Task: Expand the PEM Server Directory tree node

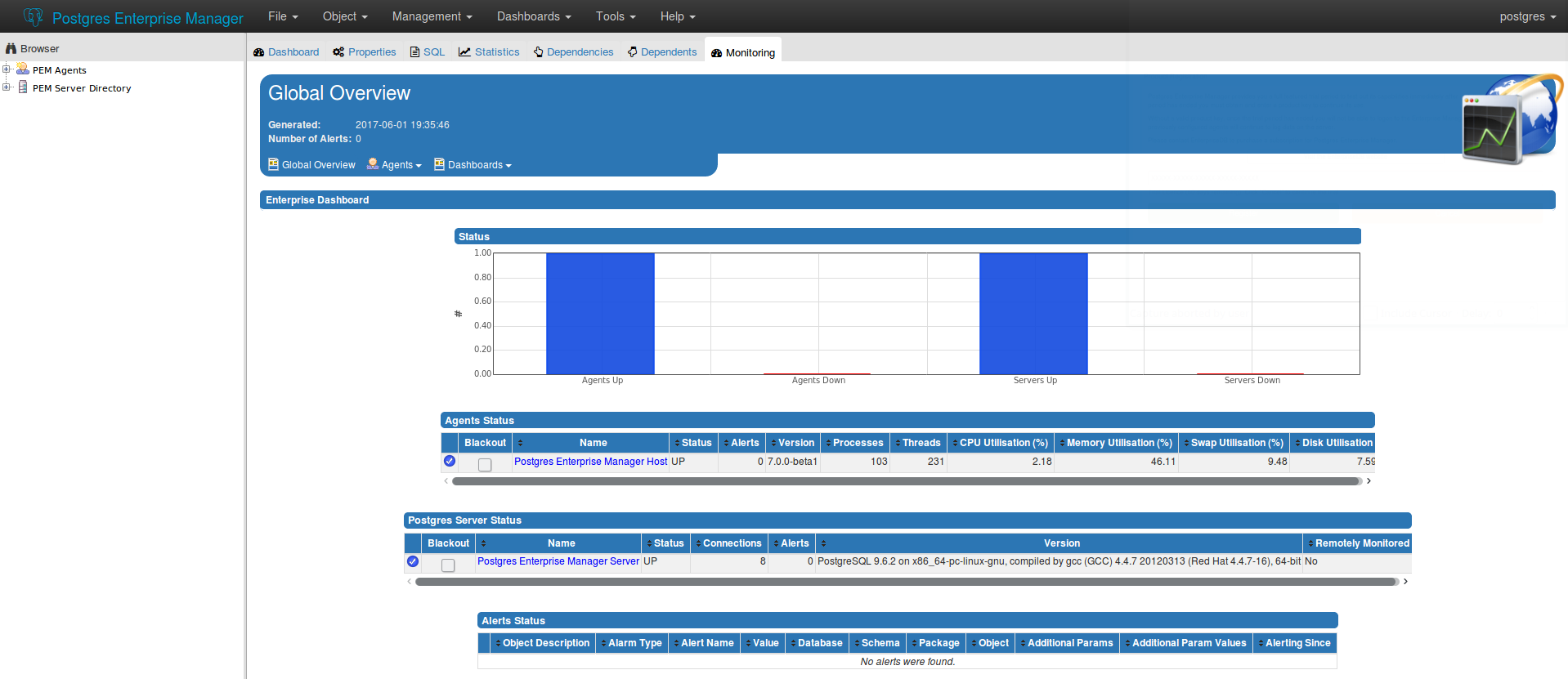Action: tap(7, 87)
